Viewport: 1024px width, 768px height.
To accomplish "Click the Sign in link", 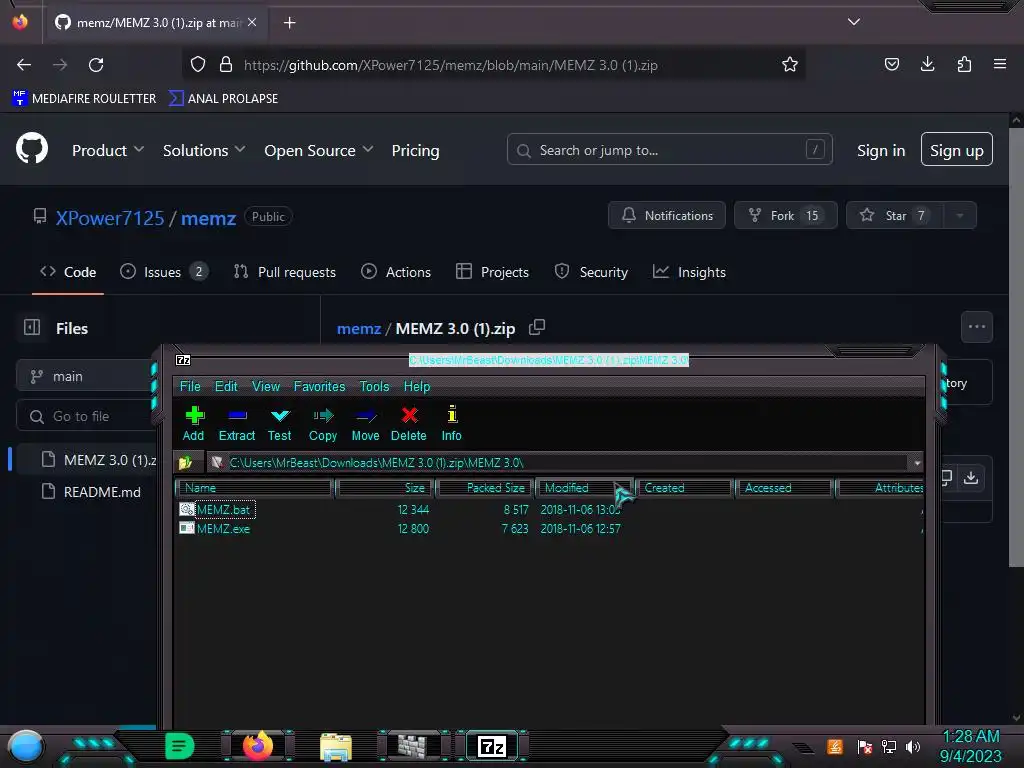I will (x=880, y=151).
